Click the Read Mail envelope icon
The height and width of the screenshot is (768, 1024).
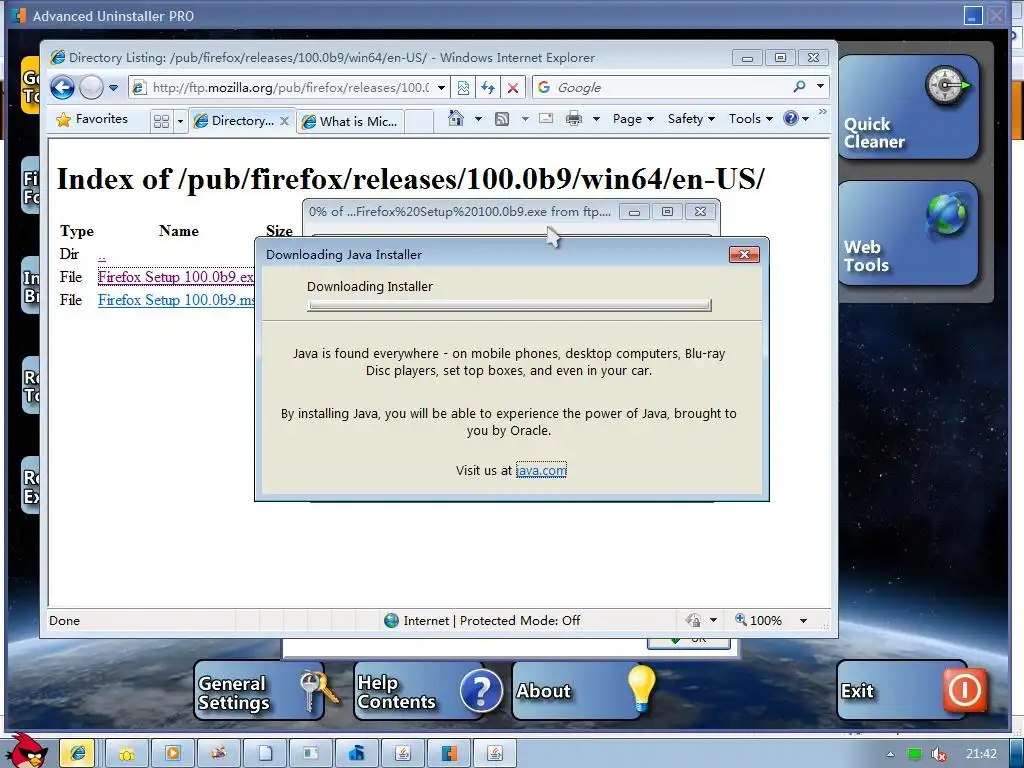(546, 118)
